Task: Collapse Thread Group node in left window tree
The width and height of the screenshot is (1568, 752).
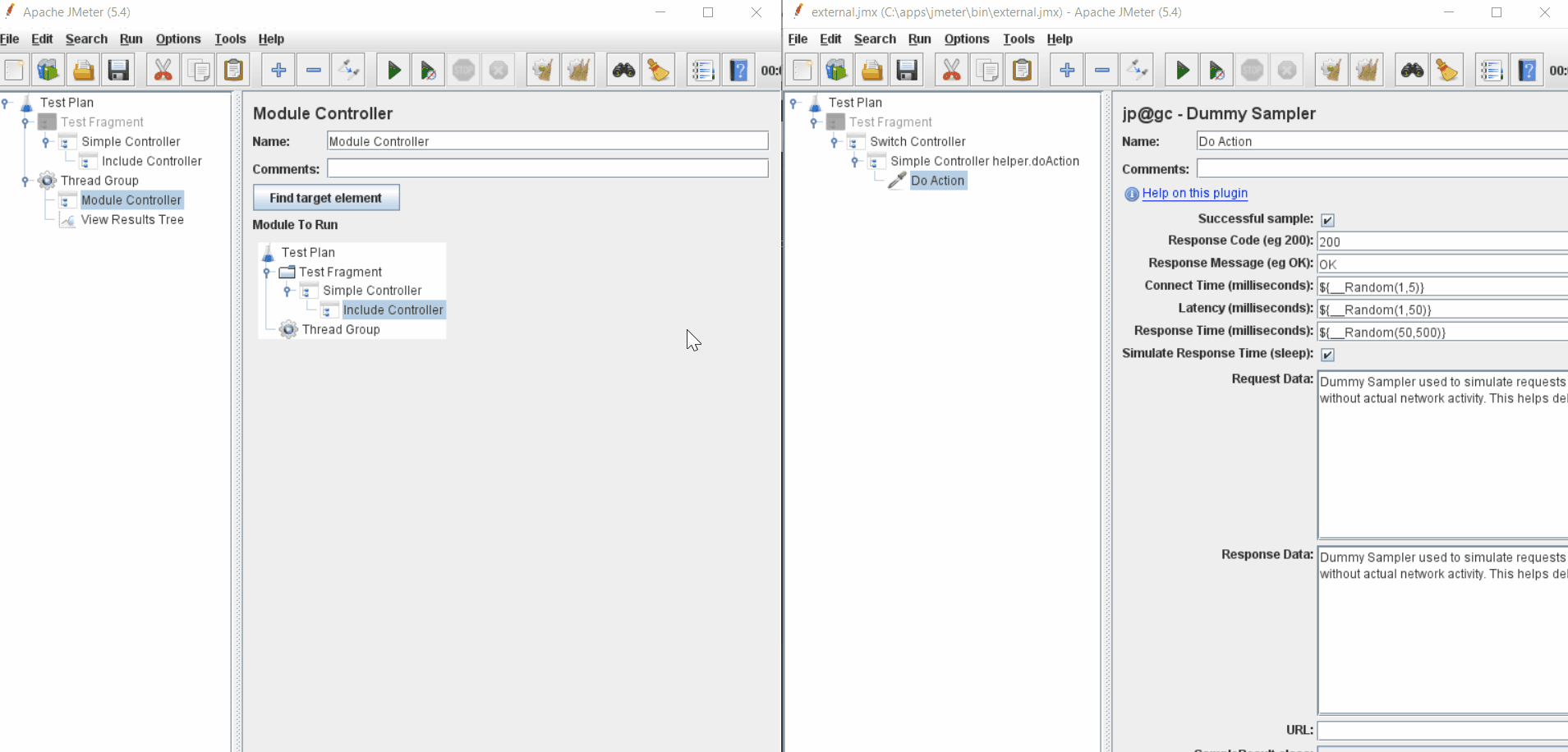Action: point(25,181)
